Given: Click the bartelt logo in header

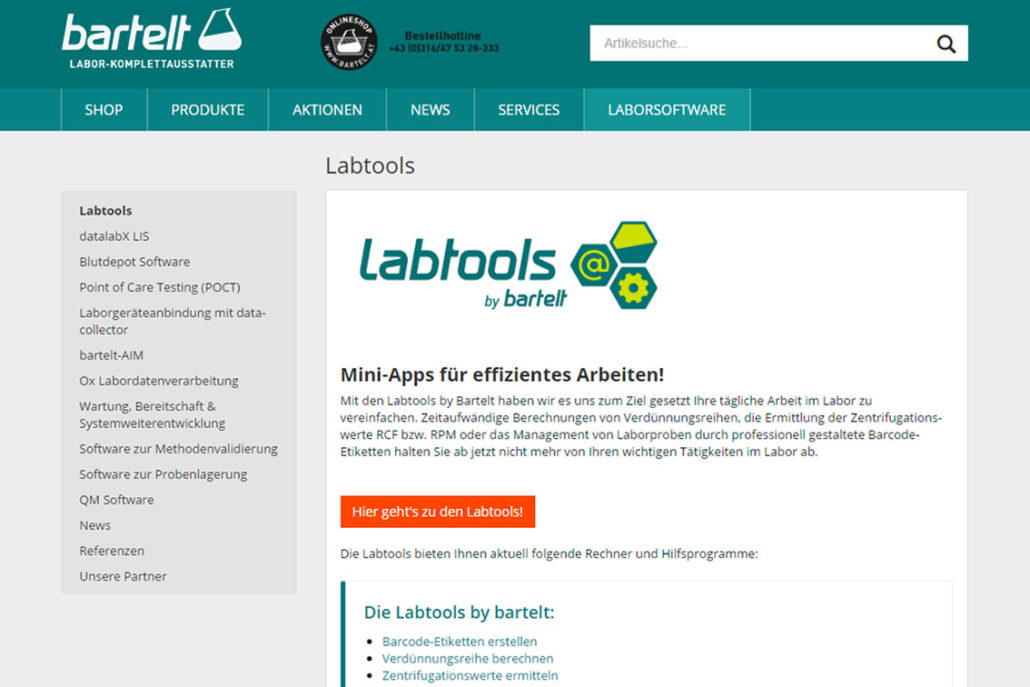Looking at the screenshot, I should tap(151, 40).
